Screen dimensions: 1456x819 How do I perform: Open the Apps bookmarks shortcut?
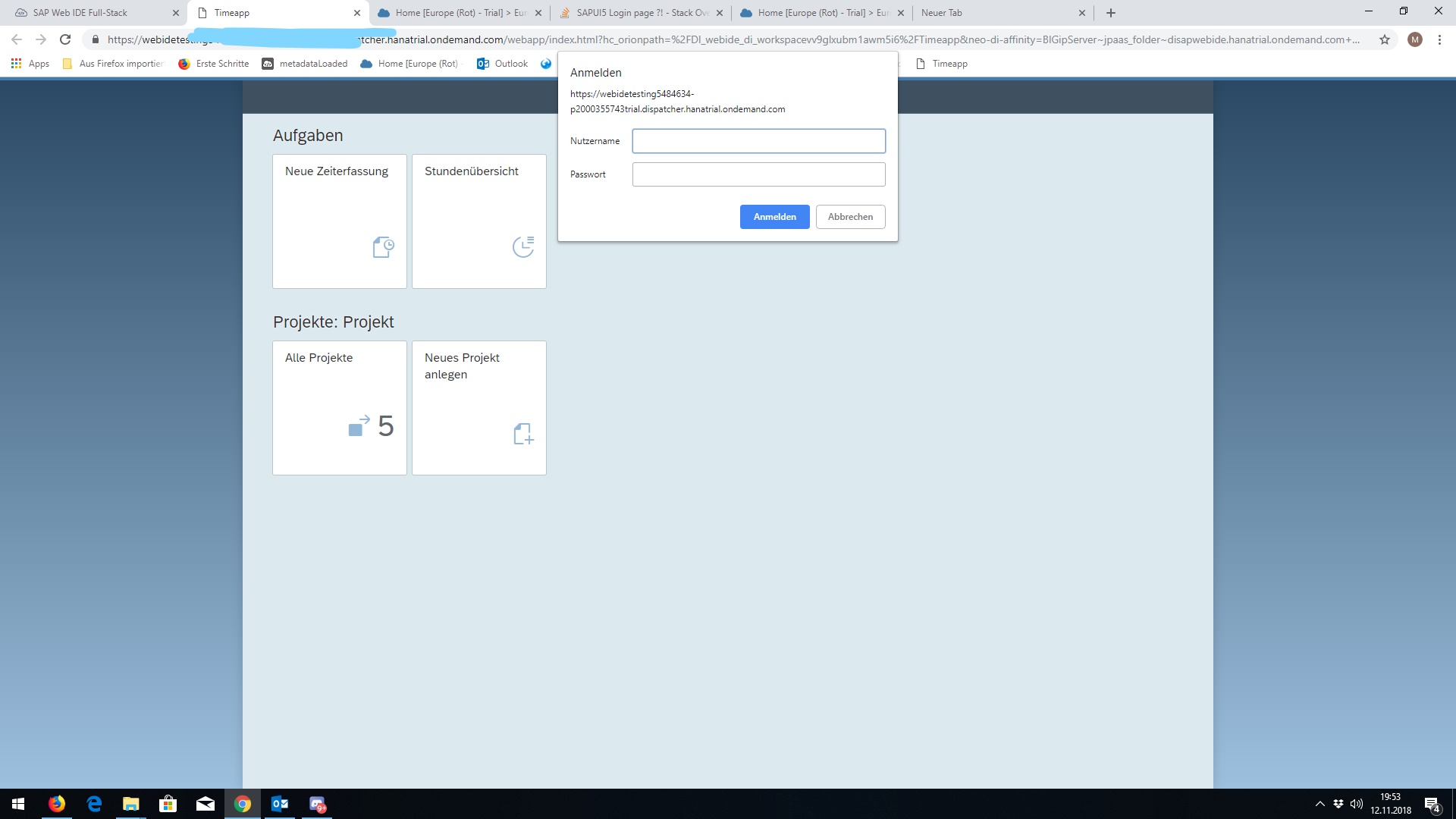point(30,64)
